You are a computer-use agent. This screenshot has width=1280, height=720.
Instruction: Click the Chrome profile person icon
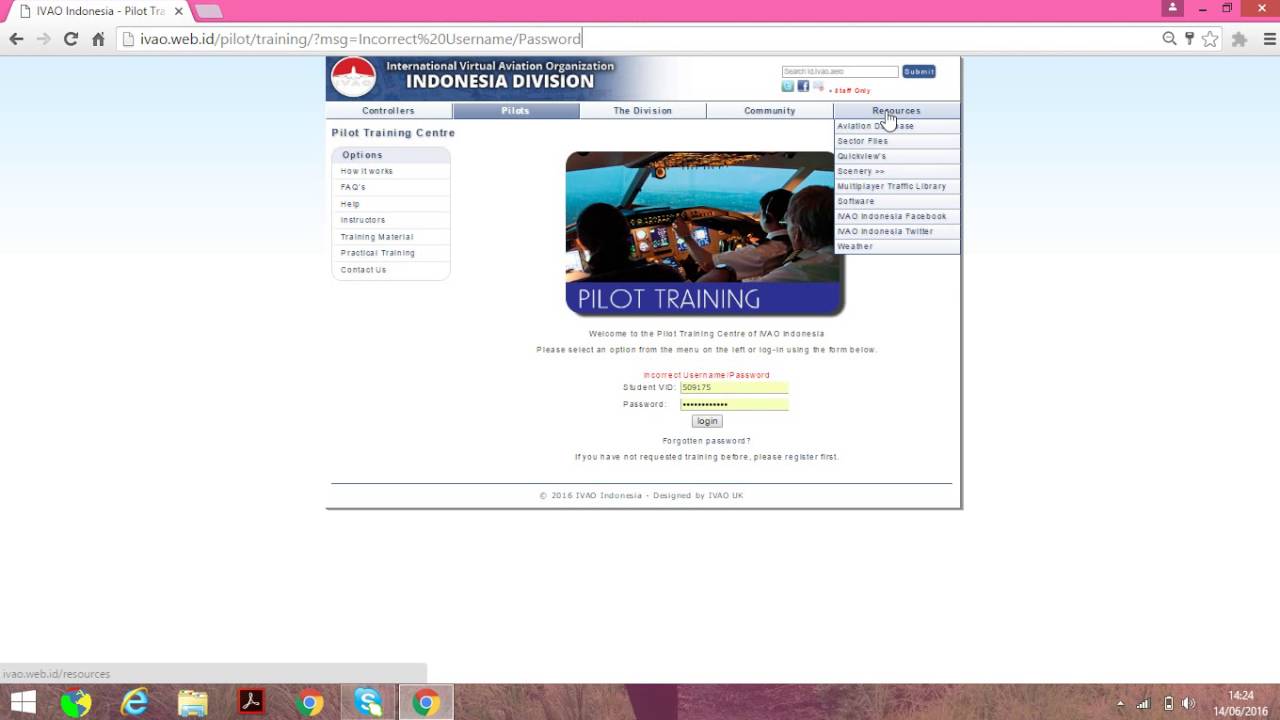pyautogui.click(x=1172, y=8)
